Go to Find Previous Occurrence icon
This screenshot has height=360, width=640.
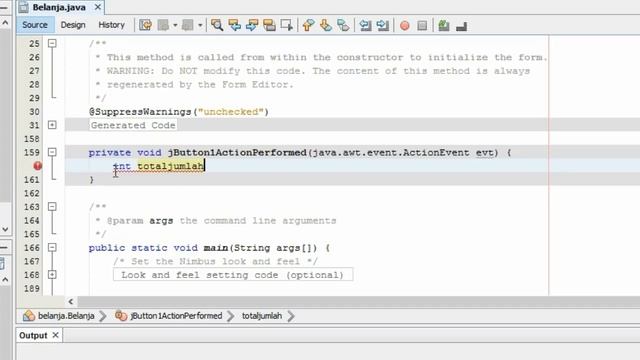235,25
